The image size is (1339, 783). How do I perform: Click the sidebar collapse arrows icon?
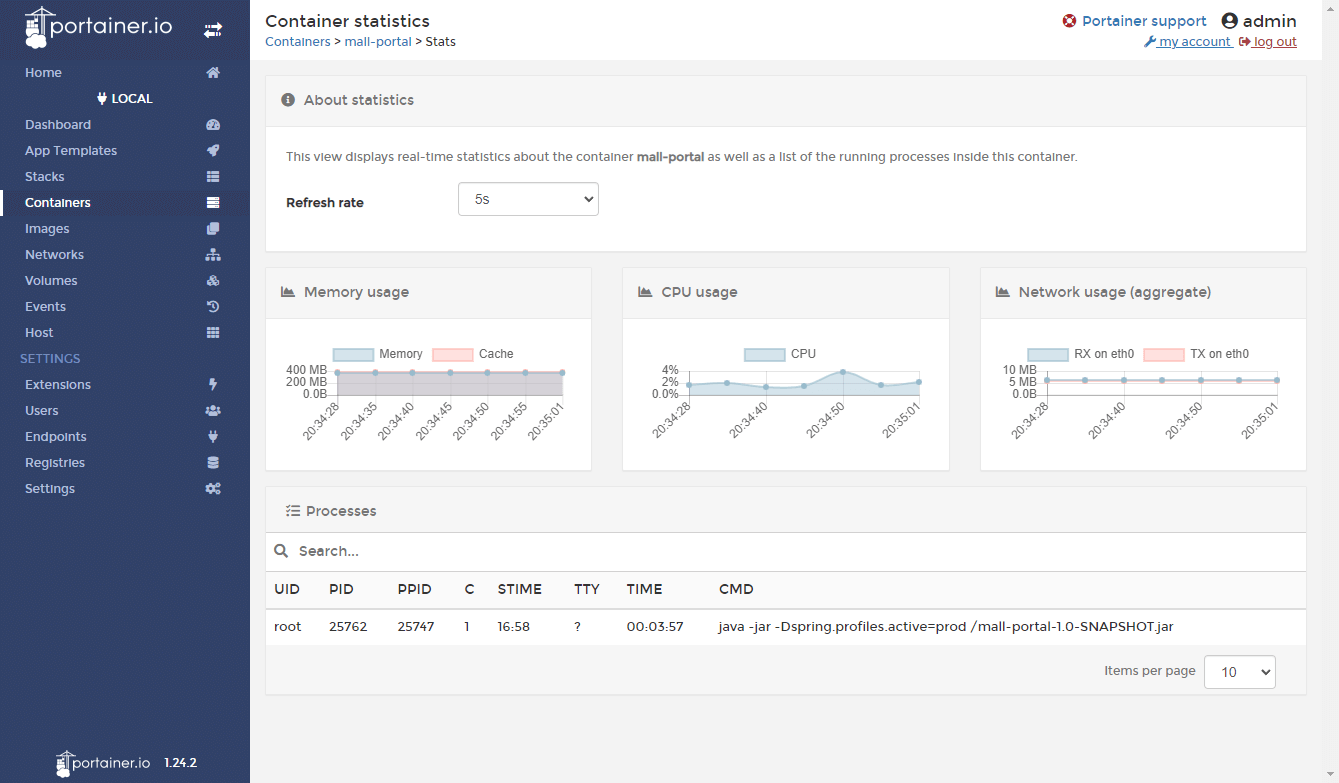click(213, 30)
